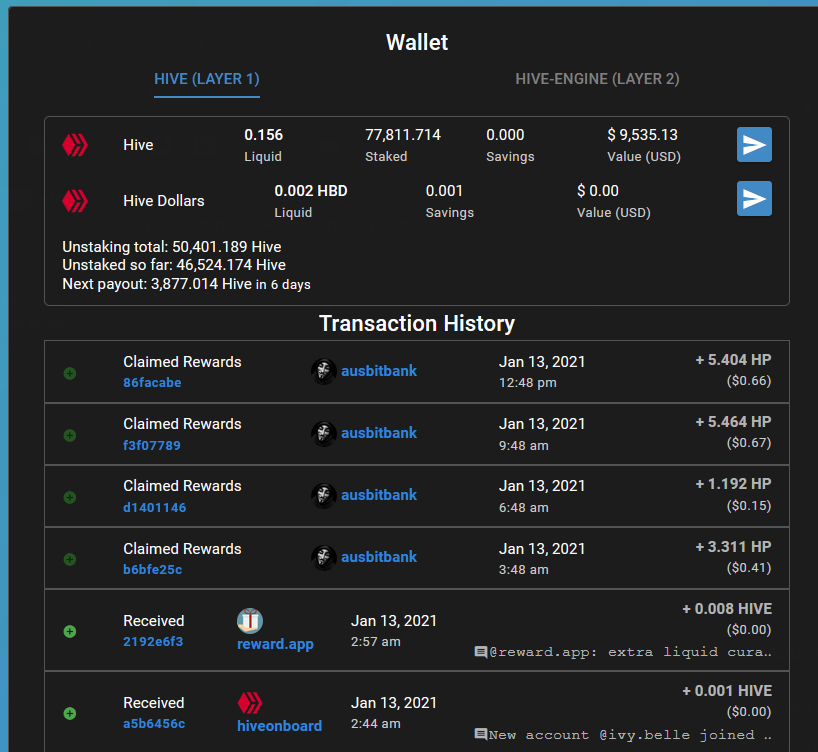Select the '+ 0.001 HIVE' amount
Screen dimensions: 818x752
coord(727,691)
